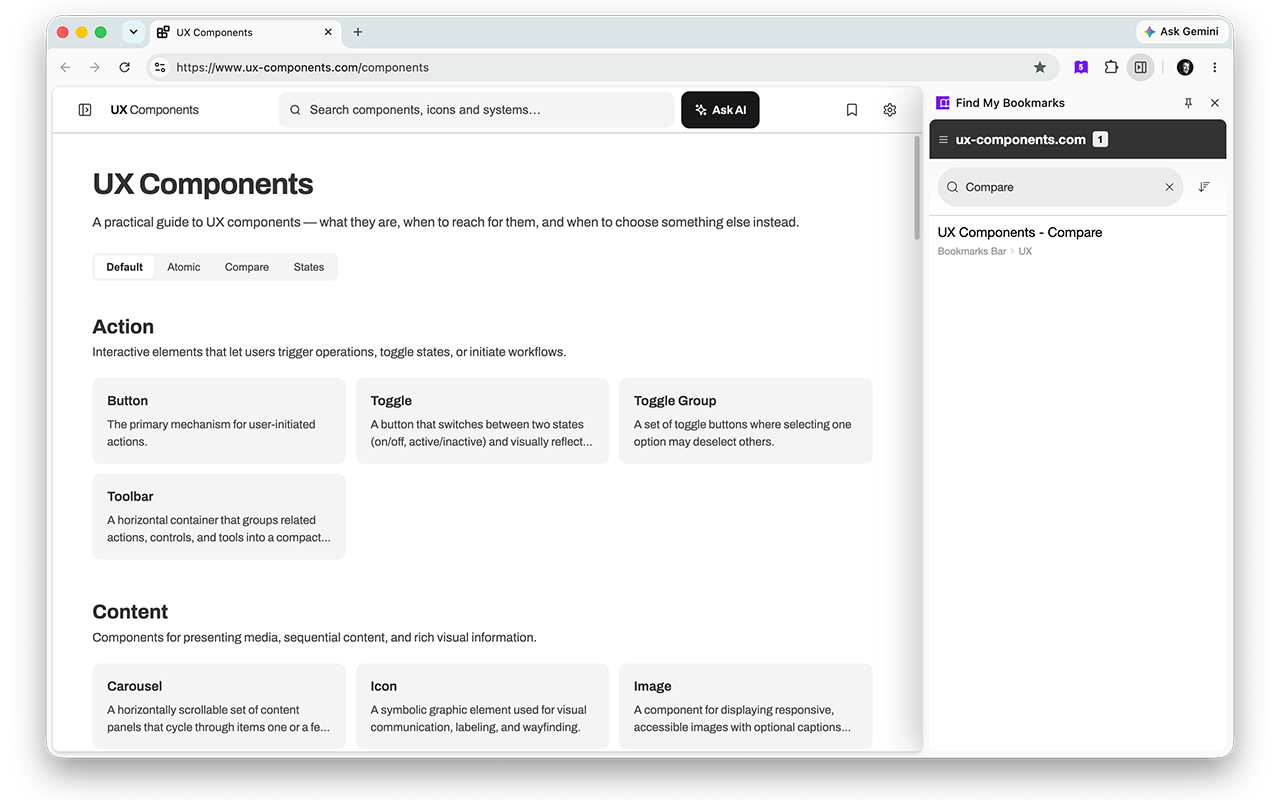Select the UX Components browser tab
1280x800 pixels.
[245, 32]
